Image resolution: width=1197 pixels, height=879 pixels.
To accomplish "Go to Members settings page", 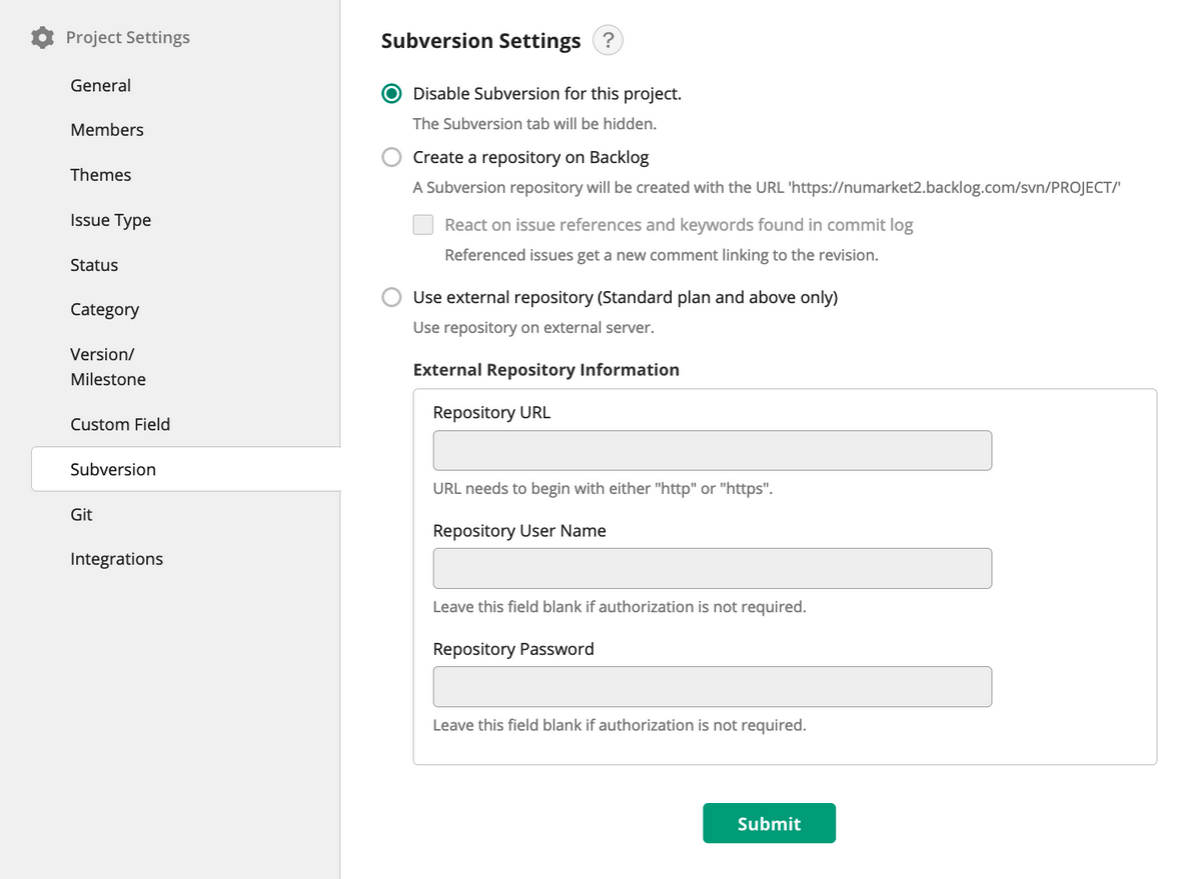I will click(x=107, y=130).
